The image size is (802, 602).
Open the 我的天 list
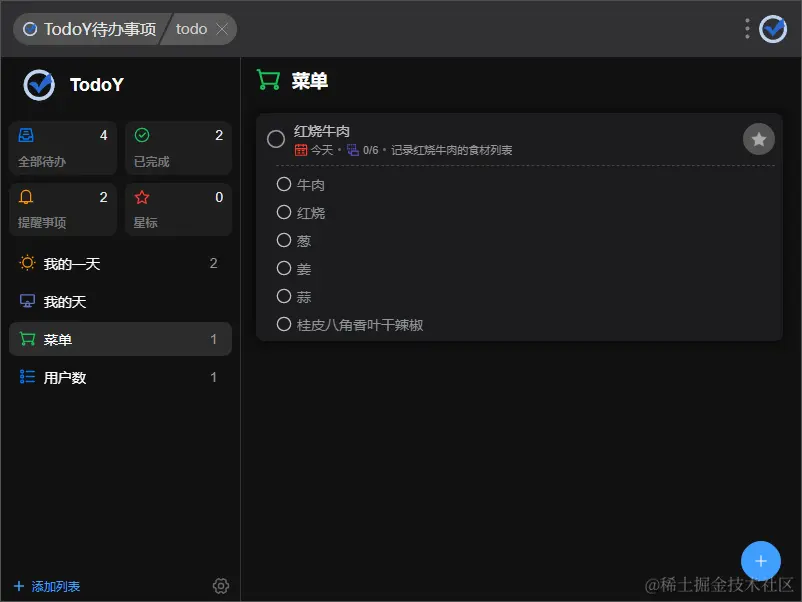point(120,301)
